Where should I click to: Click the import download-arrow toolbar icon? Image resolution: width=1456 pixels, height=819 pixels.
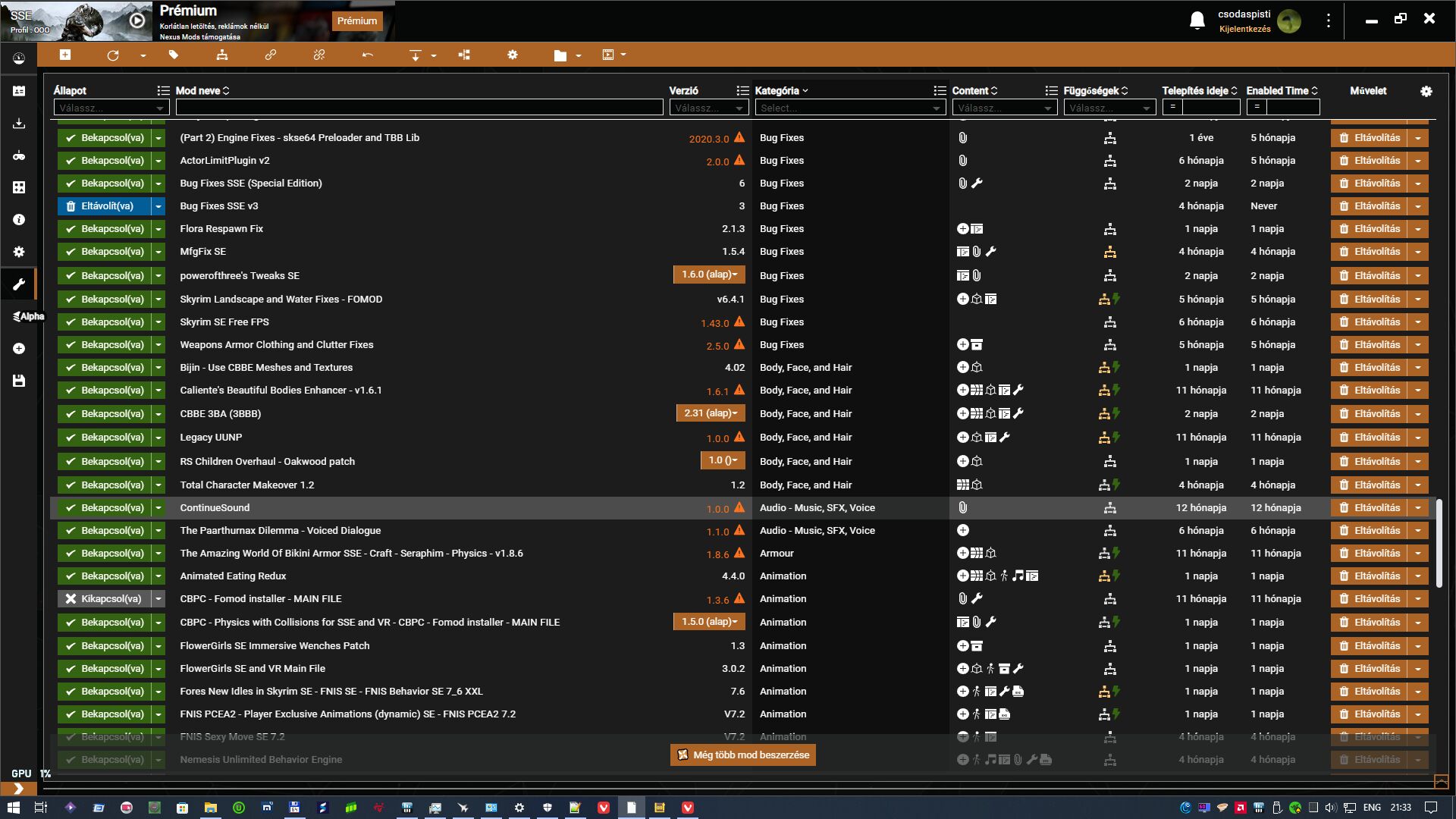click(x=416, y=55)
